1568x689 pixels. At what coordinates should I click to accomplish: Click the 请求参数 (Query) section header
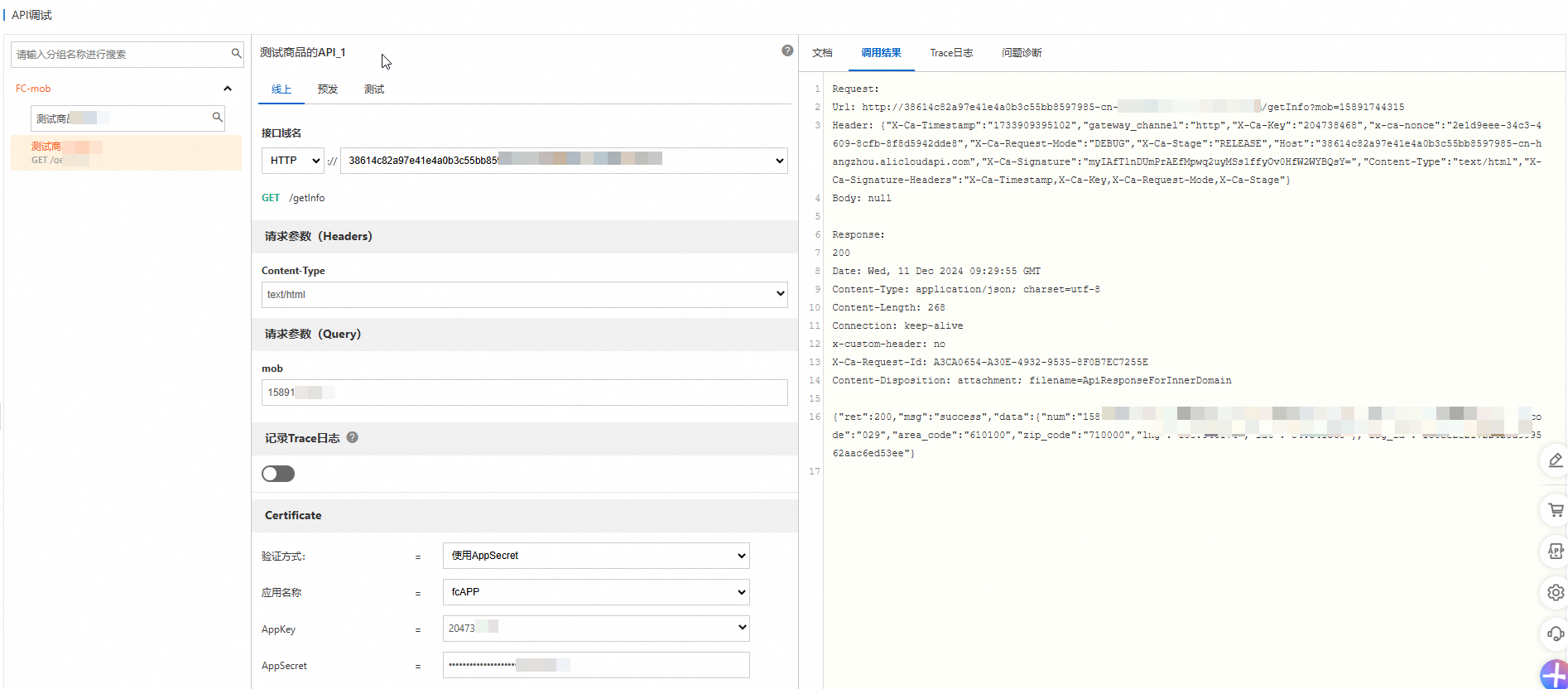[525, 335]
